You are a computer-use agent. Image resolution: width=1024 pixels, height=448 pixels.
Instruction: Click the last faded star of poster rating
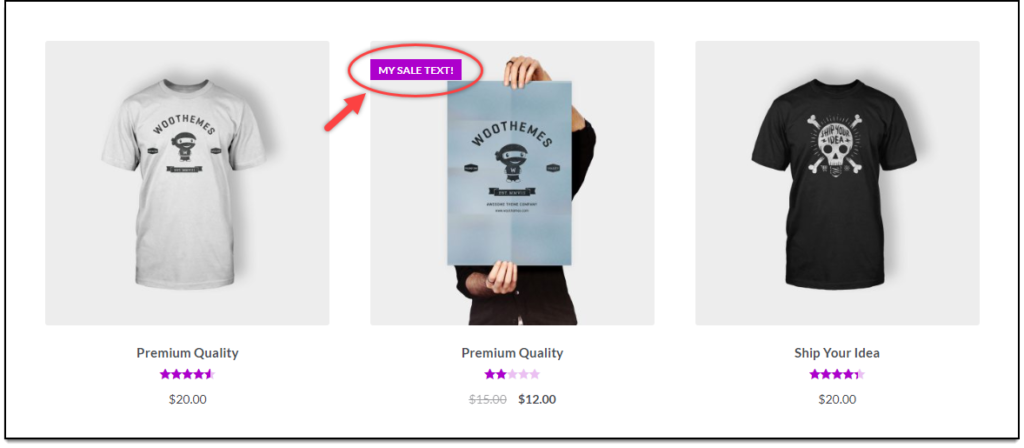click(x=535, y=374)
